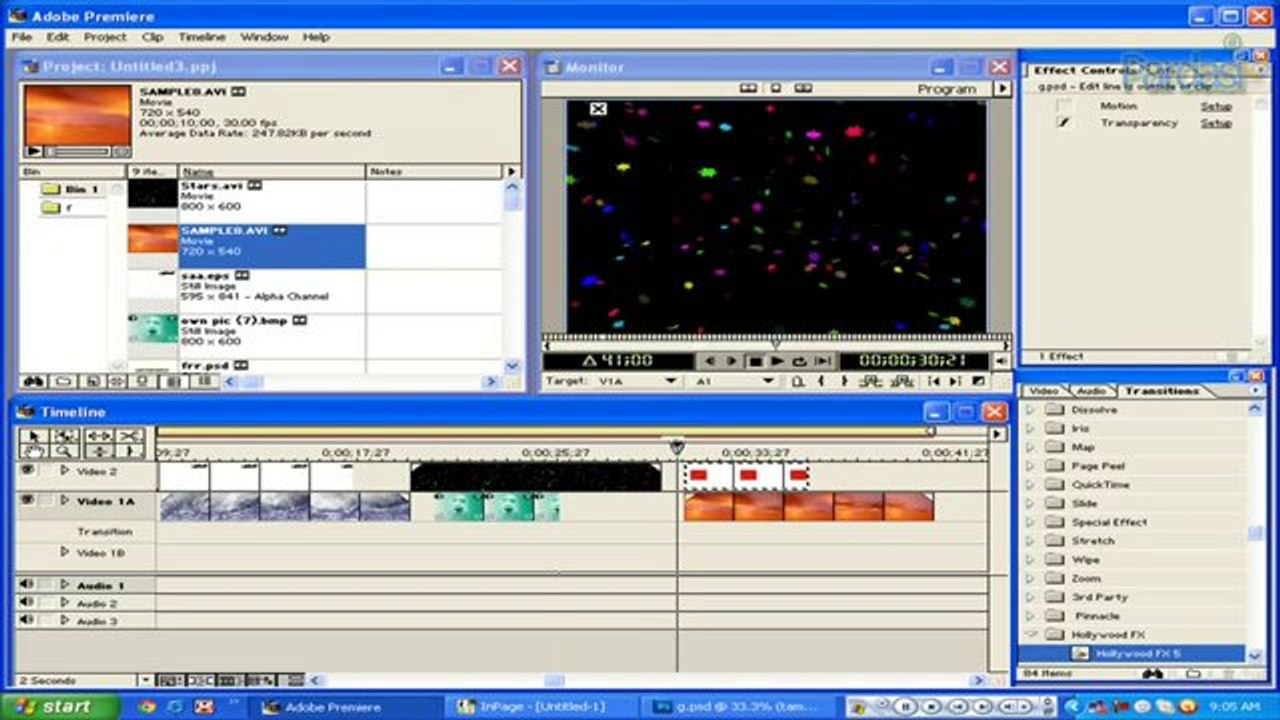The height and width of the screenshot is (720, 1280).
Task: Open the Windows Start menu
Action: [x=60, y=706]
